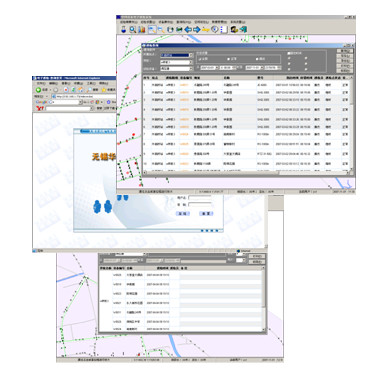This screenshot has width=378, height=386.
Task: Open the first menu in the map application menu bar
Action: pyautogui.click(x=128, y=22)
